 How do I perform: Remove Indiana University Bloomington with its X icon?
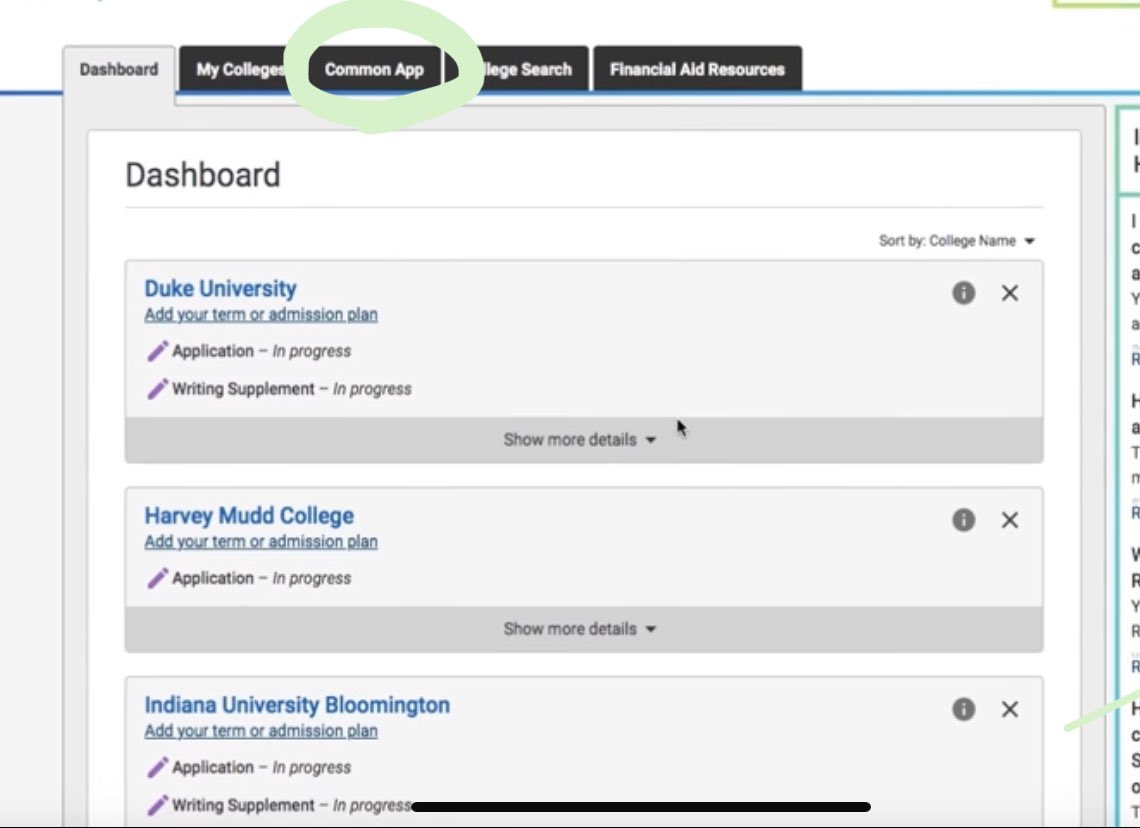(1010, 709)
